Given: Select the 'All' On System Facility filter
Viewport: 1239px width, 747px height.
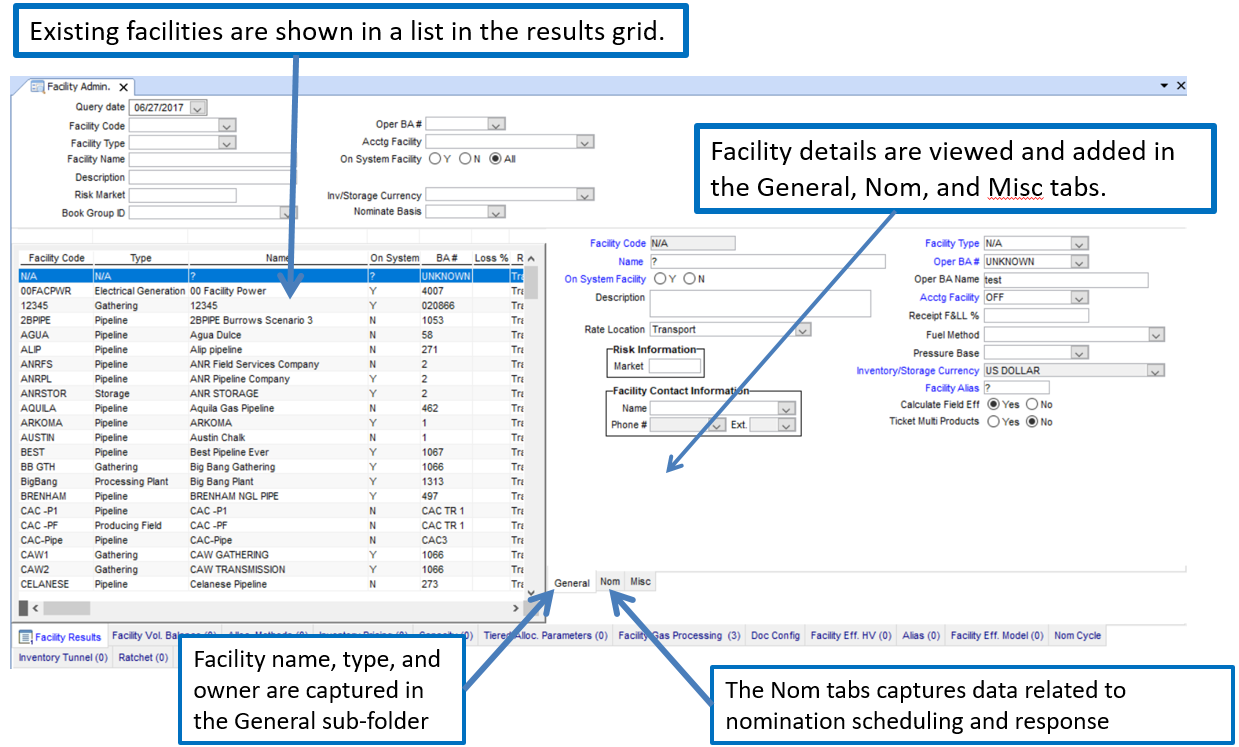Looking at the screenshot, I should [495, 159].
